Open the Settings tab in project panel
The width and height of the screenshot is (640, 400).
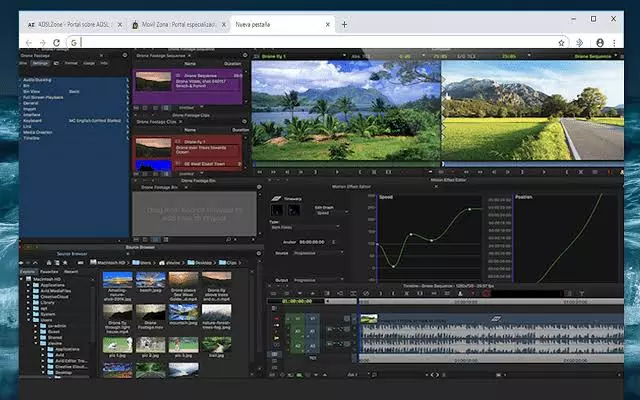[x=41, y=63]
